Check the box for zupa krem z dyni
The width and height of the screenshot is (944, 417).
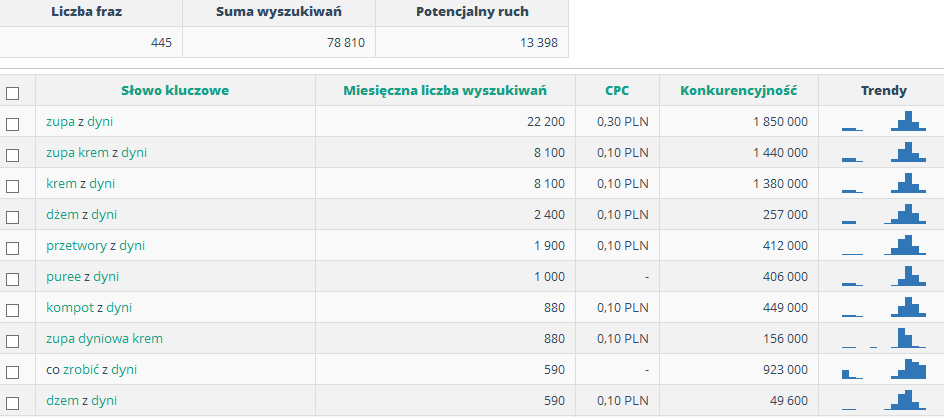tap(12, 155)
